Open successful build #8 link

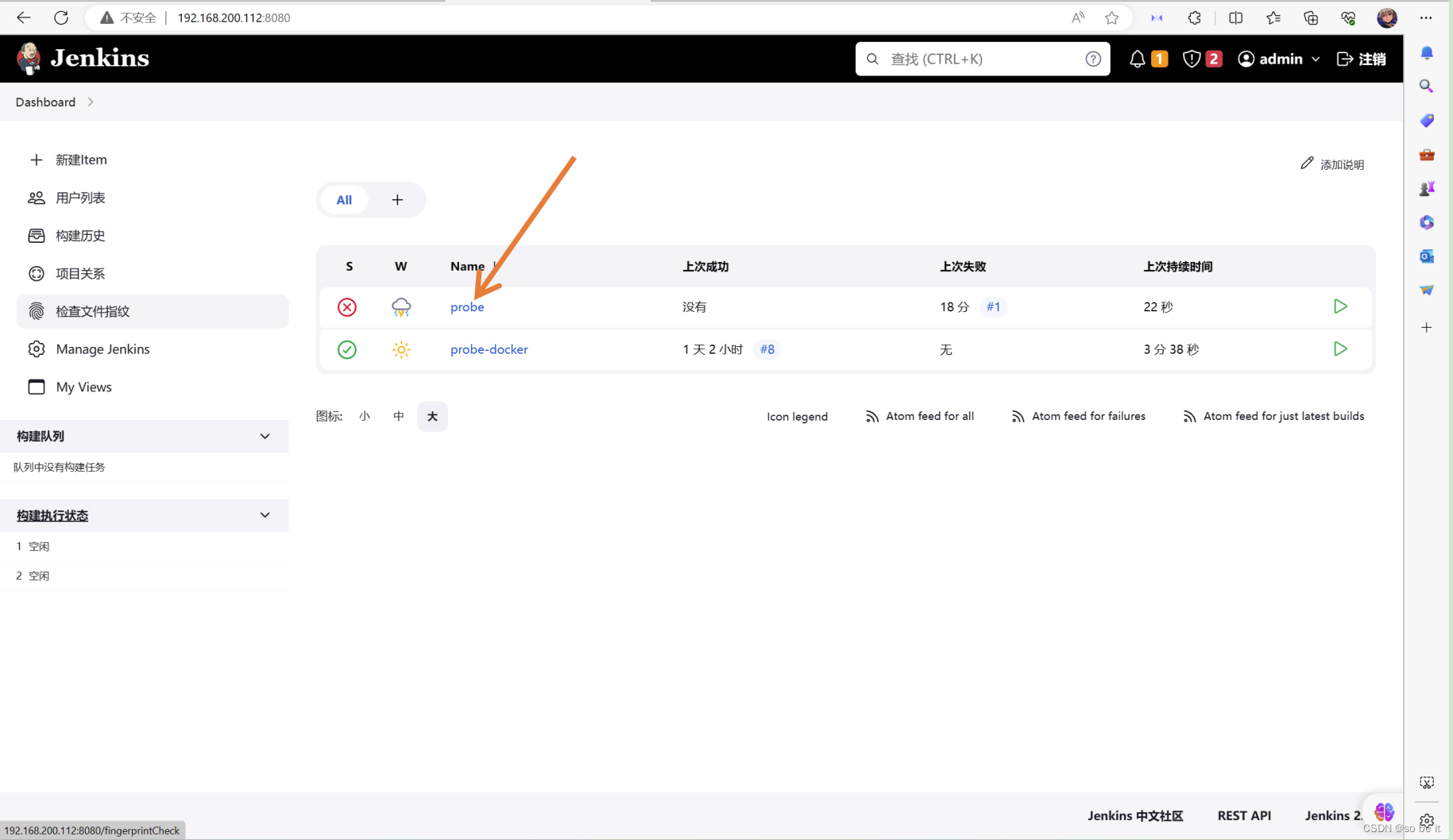767,349
